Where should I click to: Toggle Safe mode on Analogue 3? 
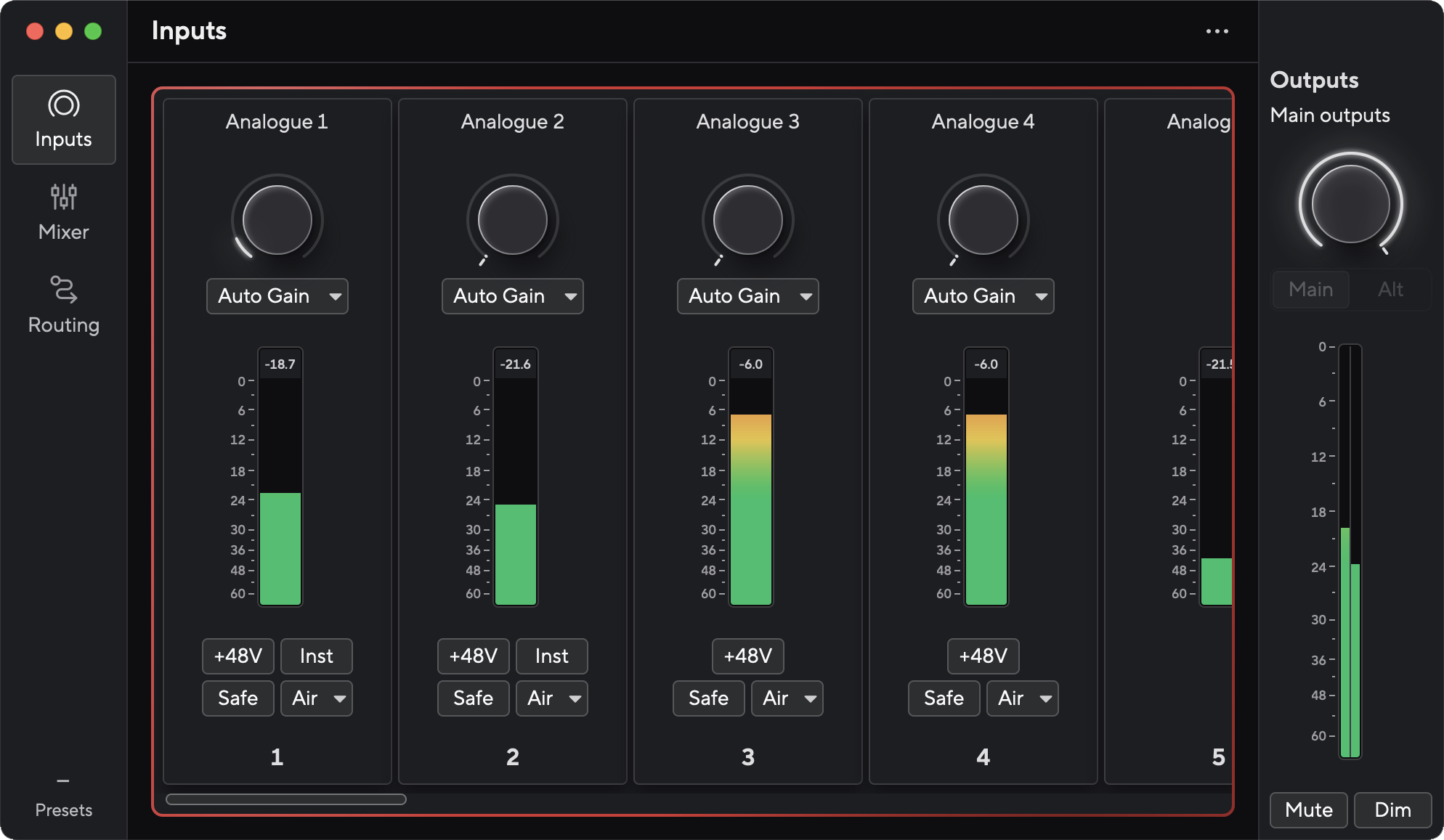click(709, 698)
